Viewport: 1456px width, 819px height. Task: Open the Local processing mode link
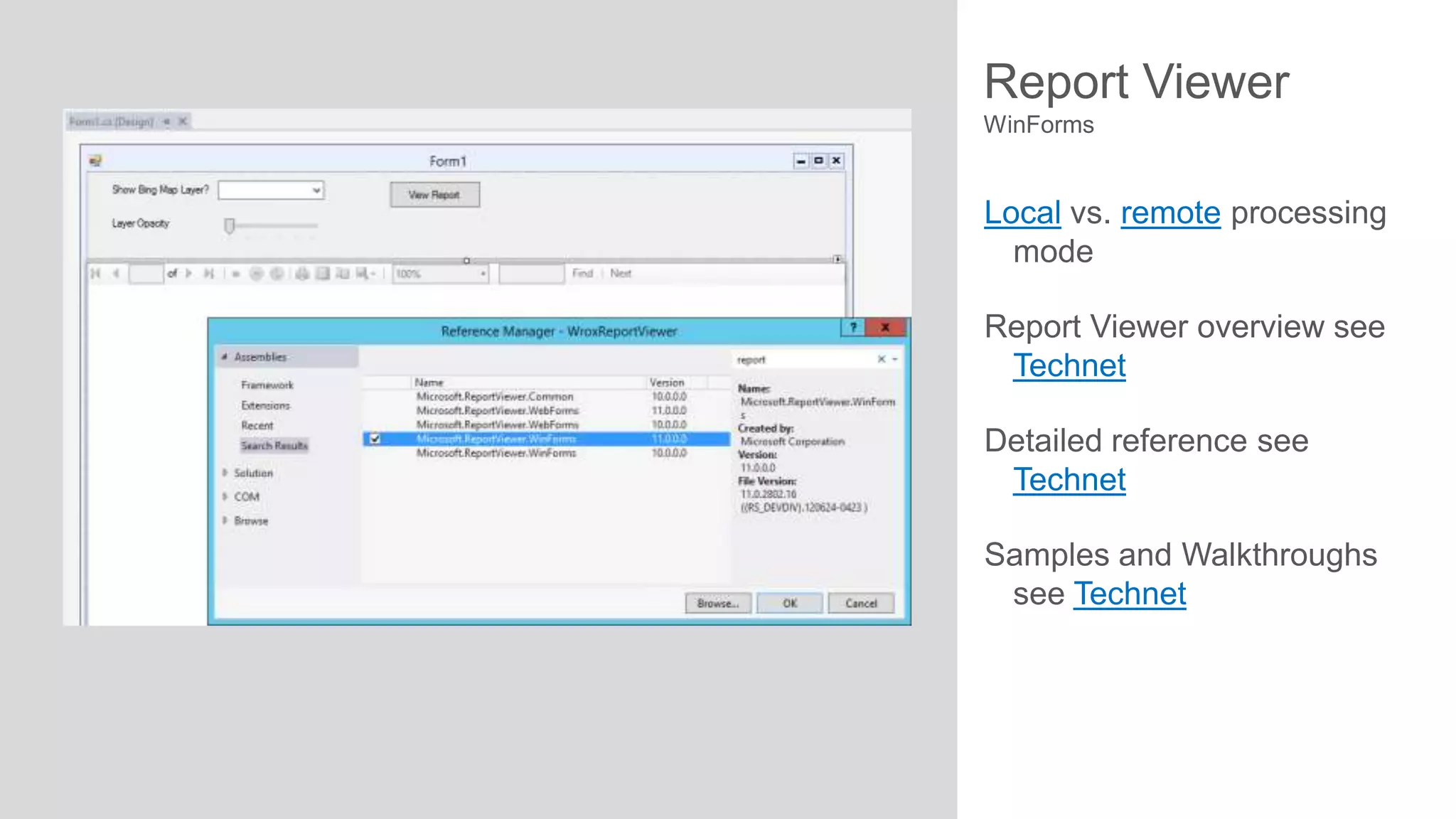[1022, 213]
